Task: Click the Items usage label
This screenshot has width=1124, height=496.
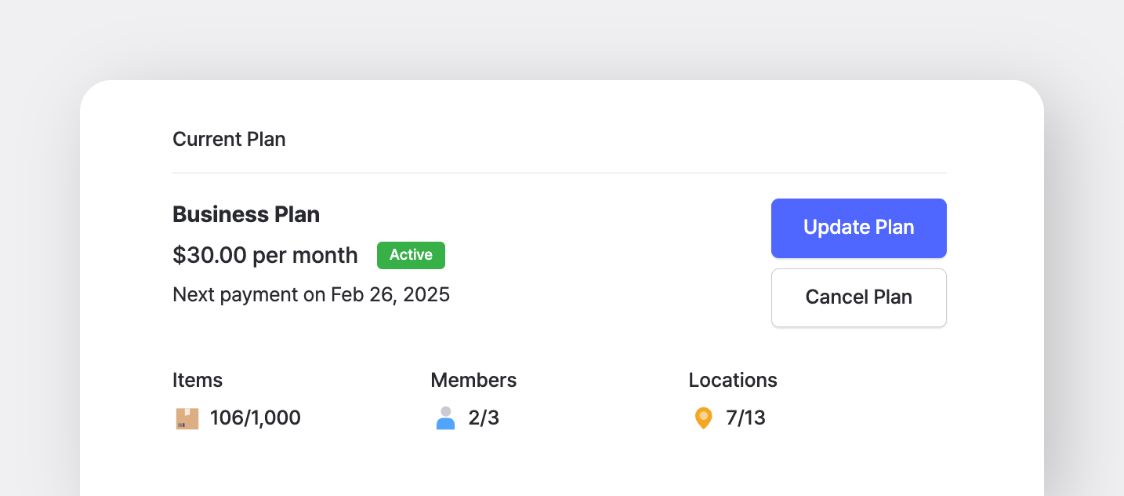Action: point(197,380)
